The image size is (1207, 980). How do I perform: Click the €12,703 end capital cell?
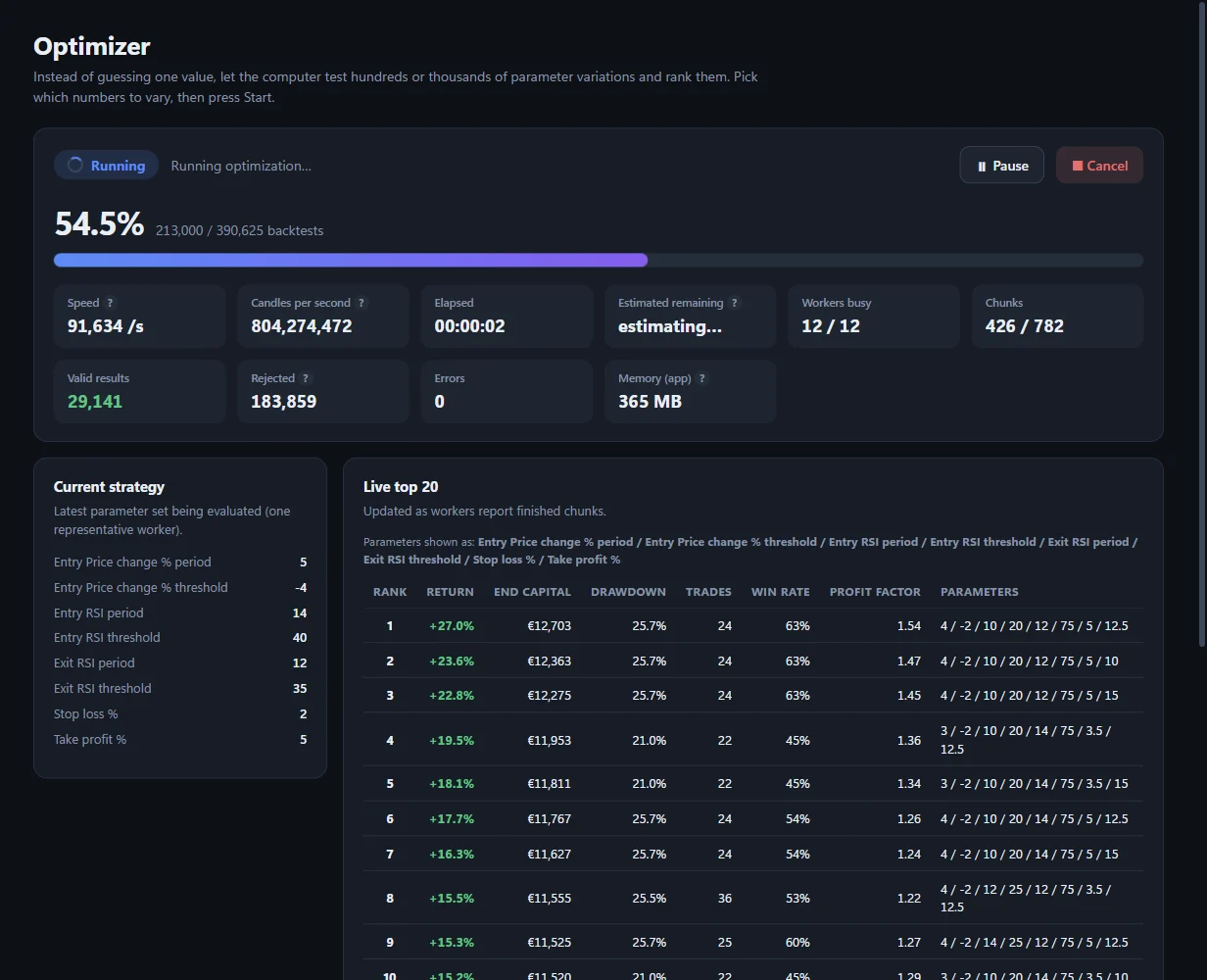click(x=549, y=625)
